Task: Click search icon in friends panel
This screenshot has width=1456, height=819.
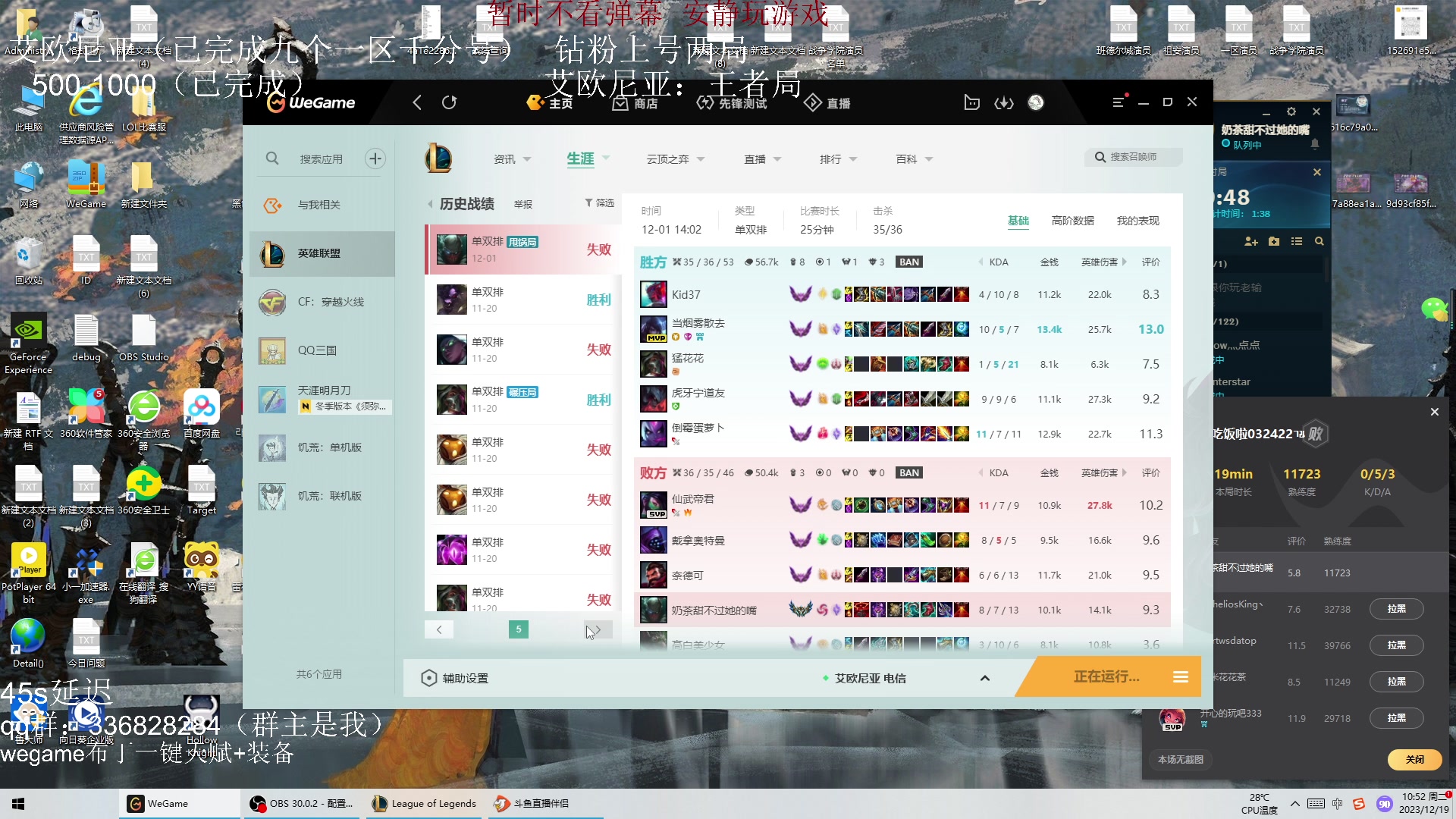Action: coord(1319,241)
